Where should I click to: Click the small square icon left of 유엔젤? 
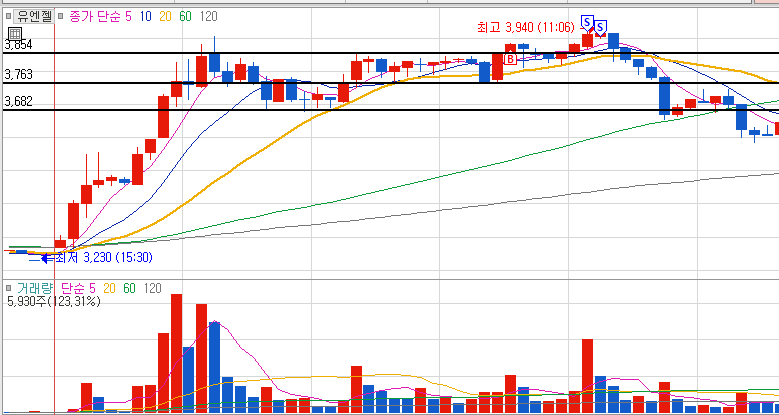pyautogui.click(x=8, y=16)
